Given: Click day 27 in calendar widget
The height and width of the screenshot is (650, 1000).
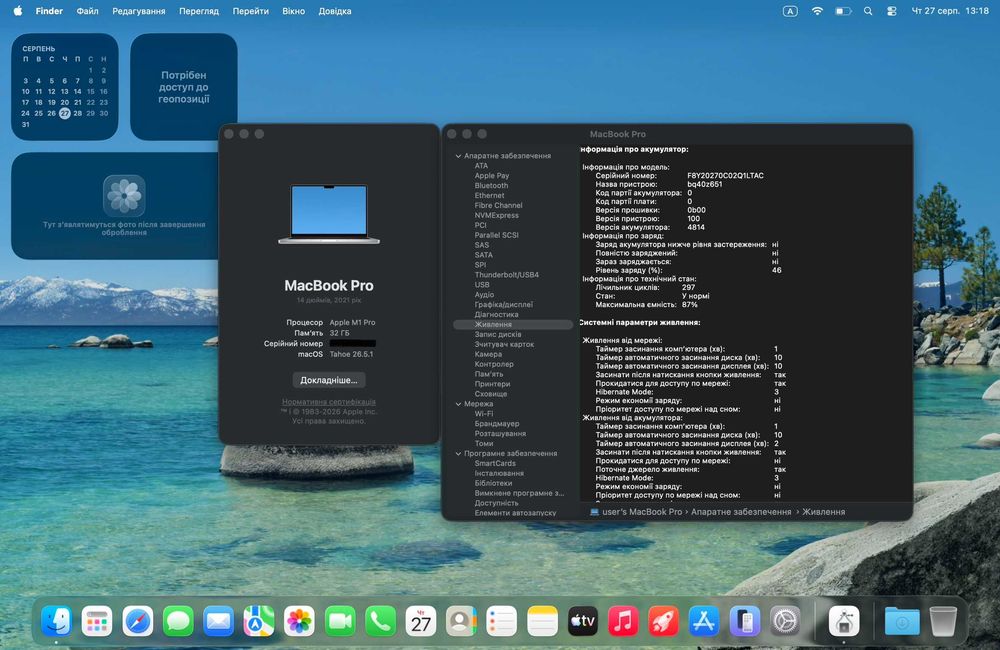Looking at the screenshot, I should [64, 114].
